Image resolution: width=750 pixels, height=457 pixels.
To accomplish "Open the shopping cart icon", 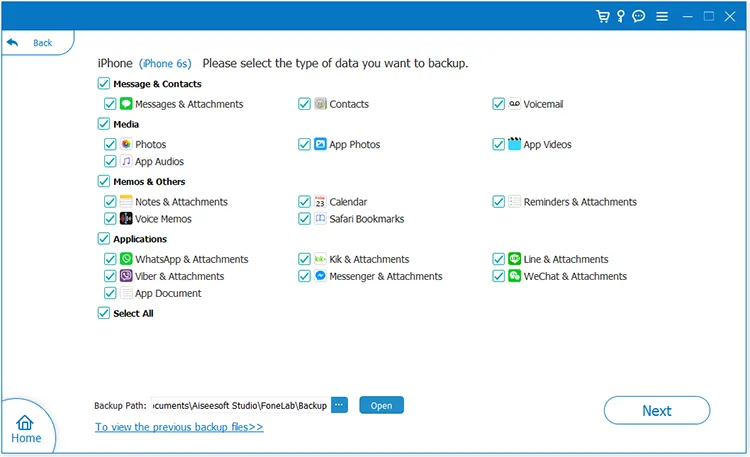I will click(603, 17).
